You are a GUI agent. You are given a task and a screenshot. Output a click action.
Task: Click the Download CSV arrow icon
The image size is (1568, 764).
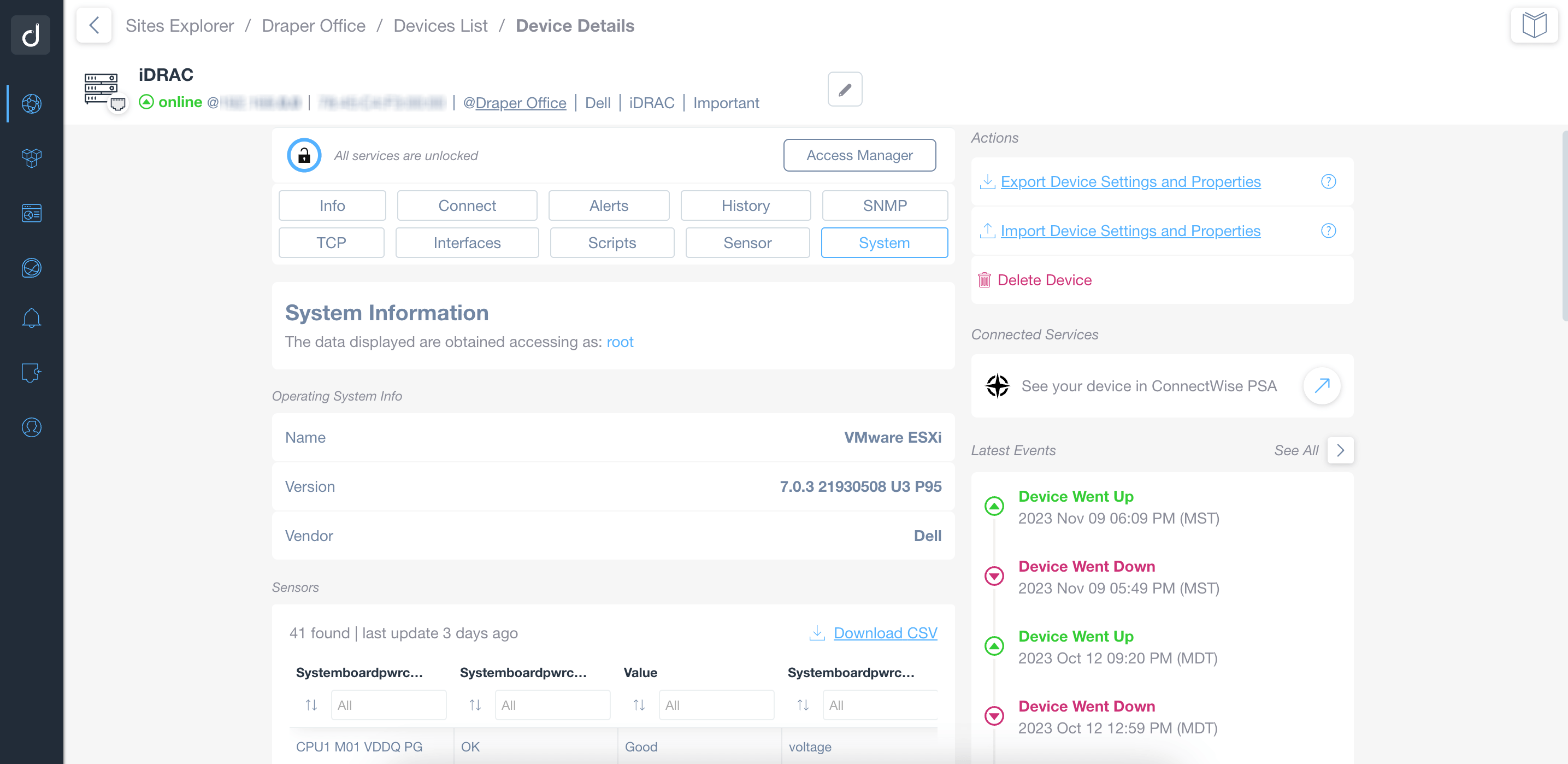817,633
